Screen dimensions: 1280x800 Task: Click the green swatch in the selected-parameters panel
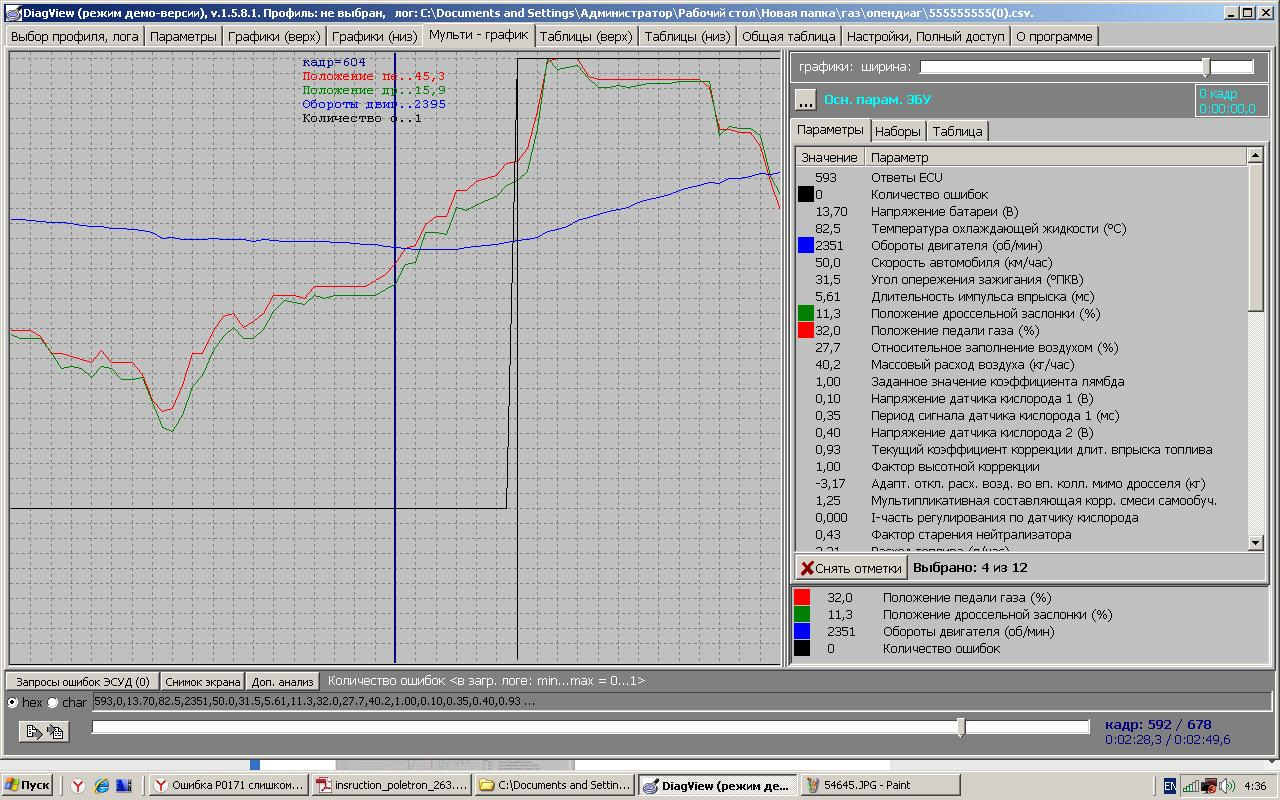[x=801, y=614]
